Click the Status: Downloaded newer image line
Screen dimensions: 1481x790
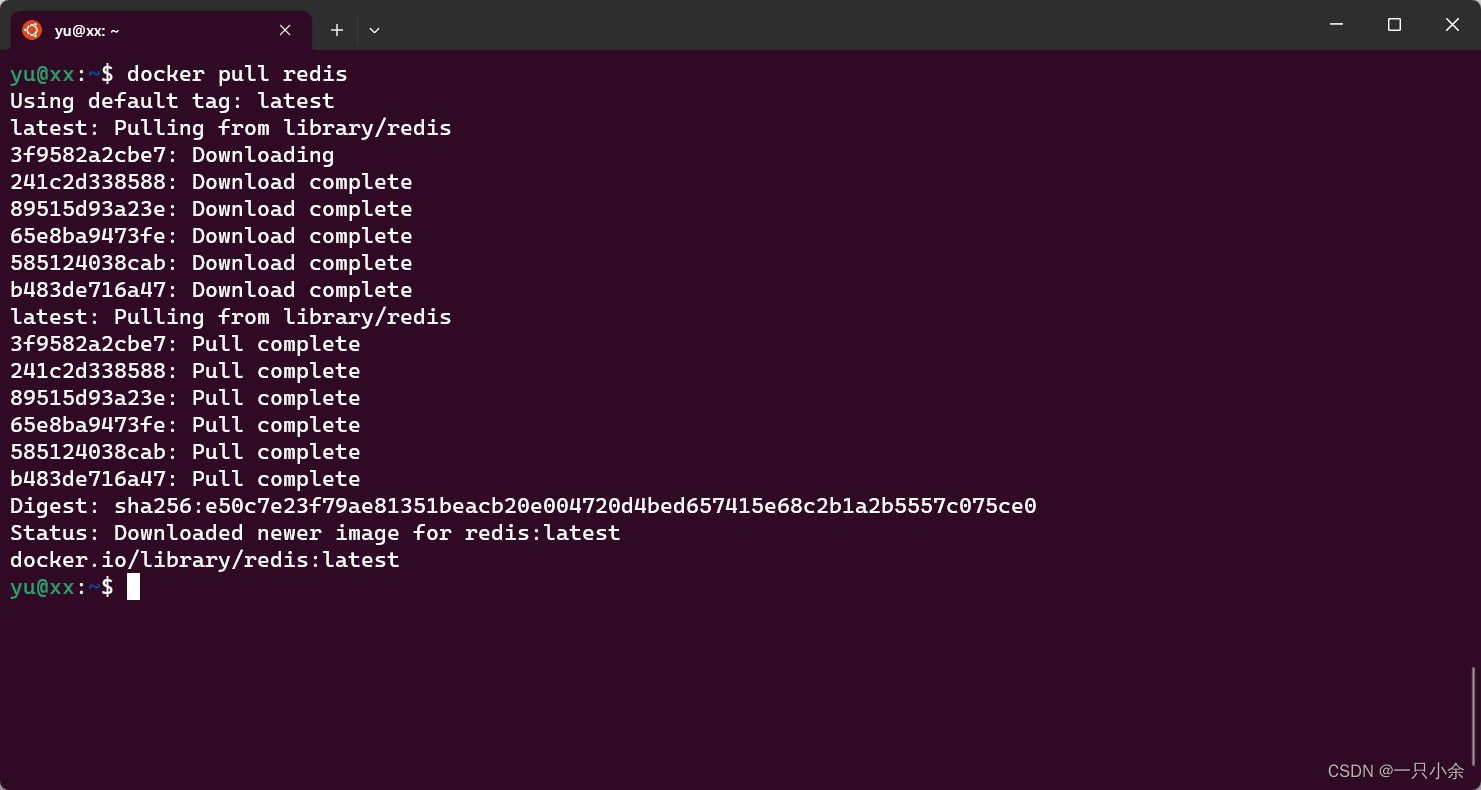point(315,533)
